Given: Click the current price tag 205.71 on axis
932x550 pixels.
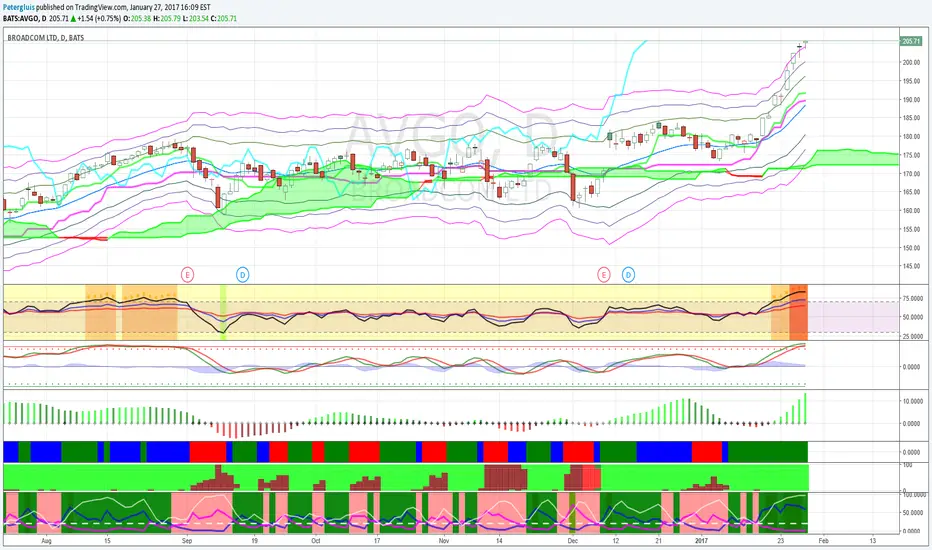Looking at the screenshot, I should [x=911, y=41].
